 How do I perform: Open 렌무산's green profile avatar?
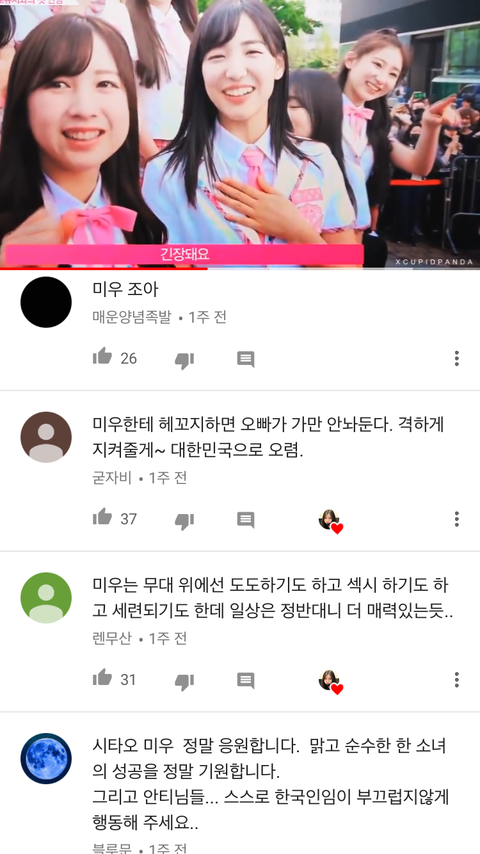(x=46, y=597)
